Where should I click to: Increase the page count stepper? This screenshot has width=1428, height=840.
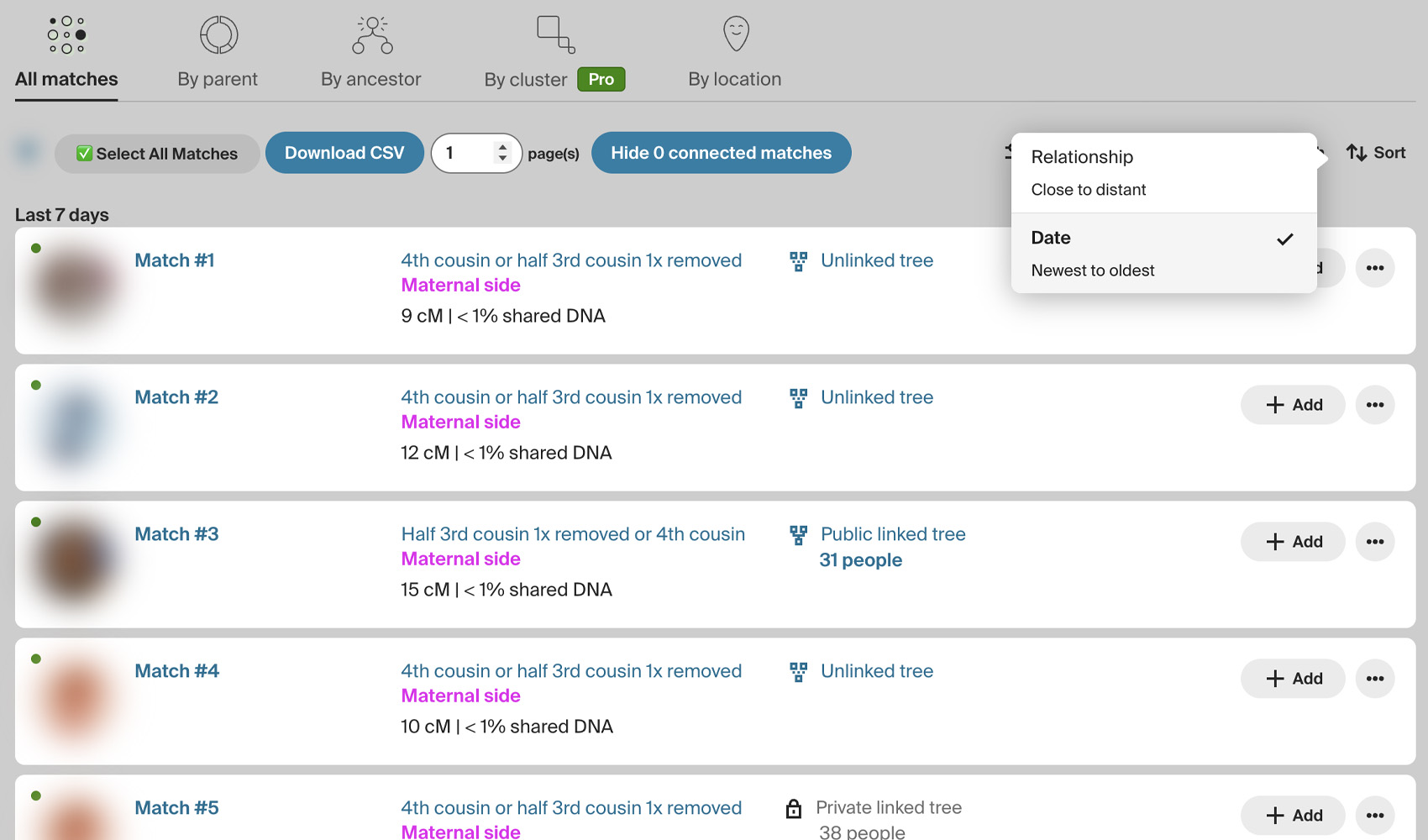click(x=502, y=147)
